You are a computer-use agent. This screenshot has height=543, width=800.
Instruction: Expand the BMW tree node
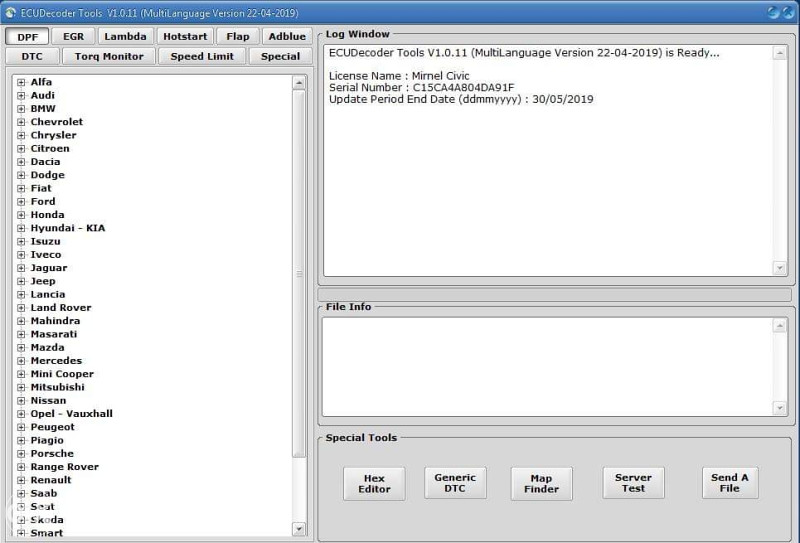coord(21,109)
